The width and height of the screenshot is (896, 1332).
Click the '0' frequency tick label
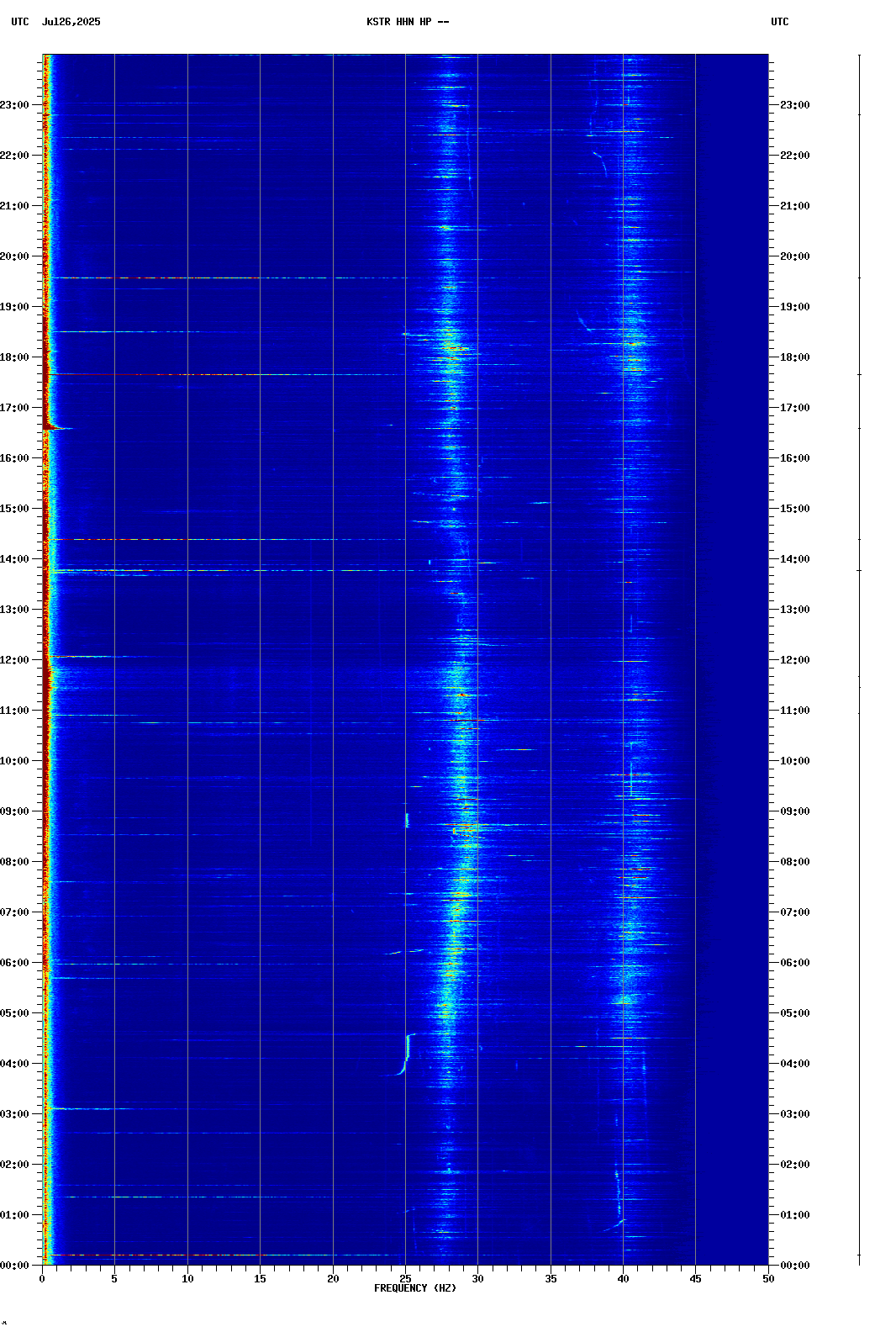(x=42, y=1279)
